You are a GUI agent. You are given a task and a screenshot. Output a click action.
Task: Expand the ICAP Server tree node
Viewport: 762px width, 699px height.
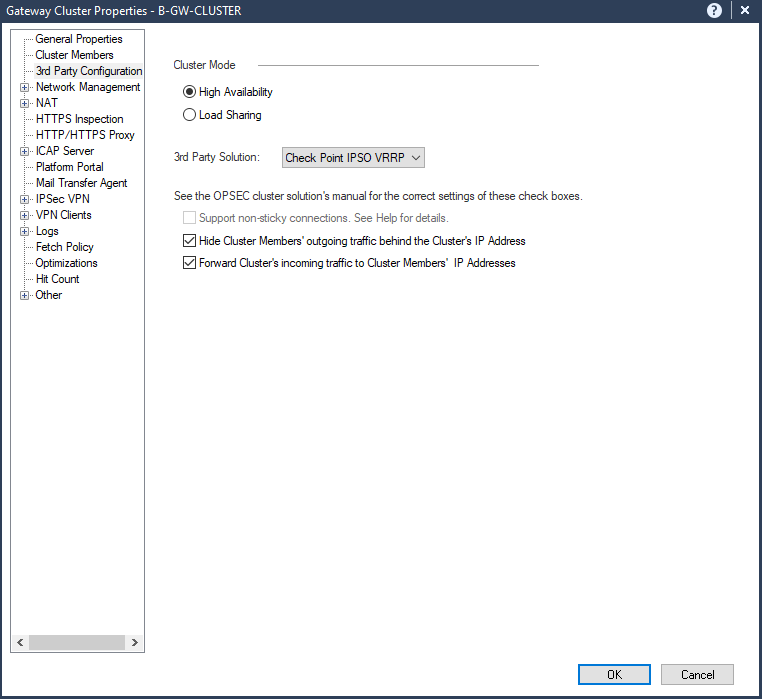(x=24, y=151)
